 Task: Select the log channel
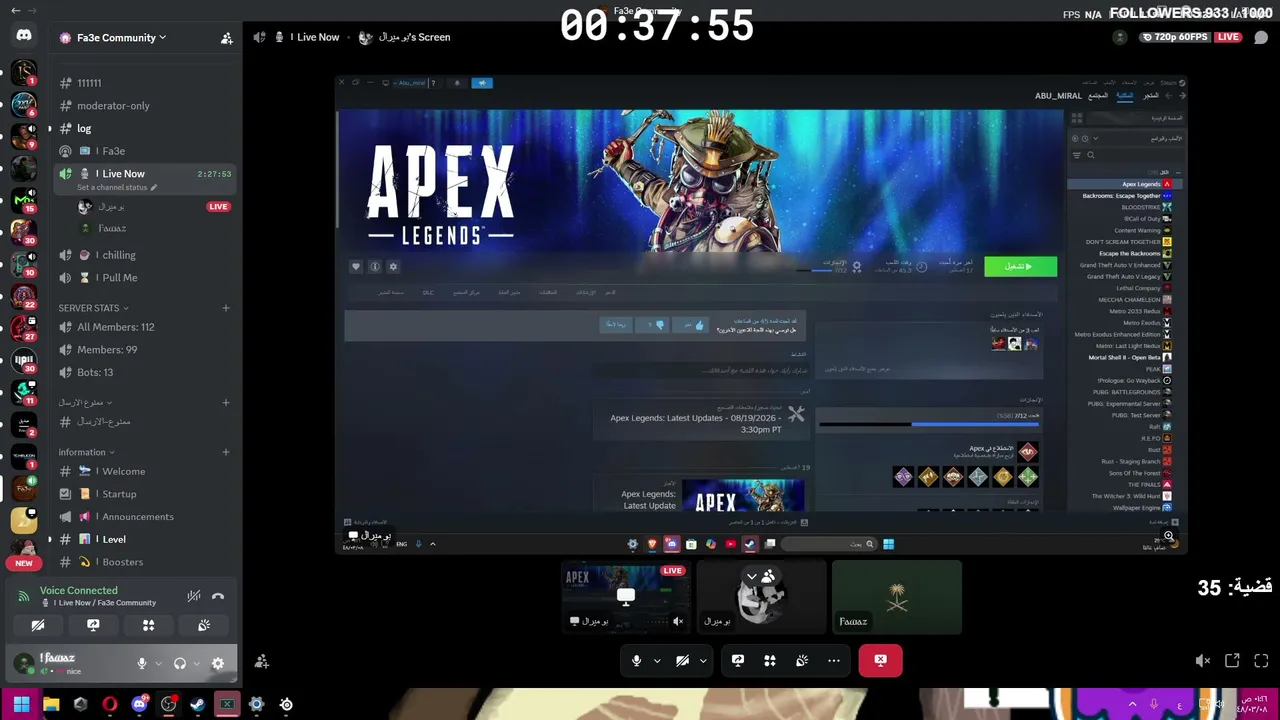click(x=145, y=128)
